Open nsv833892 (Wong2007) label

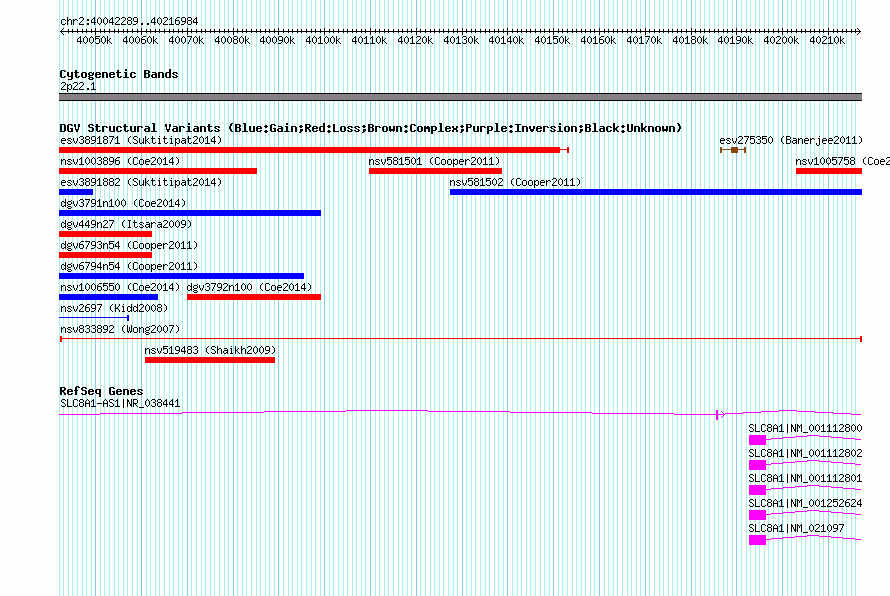point(120,329)
